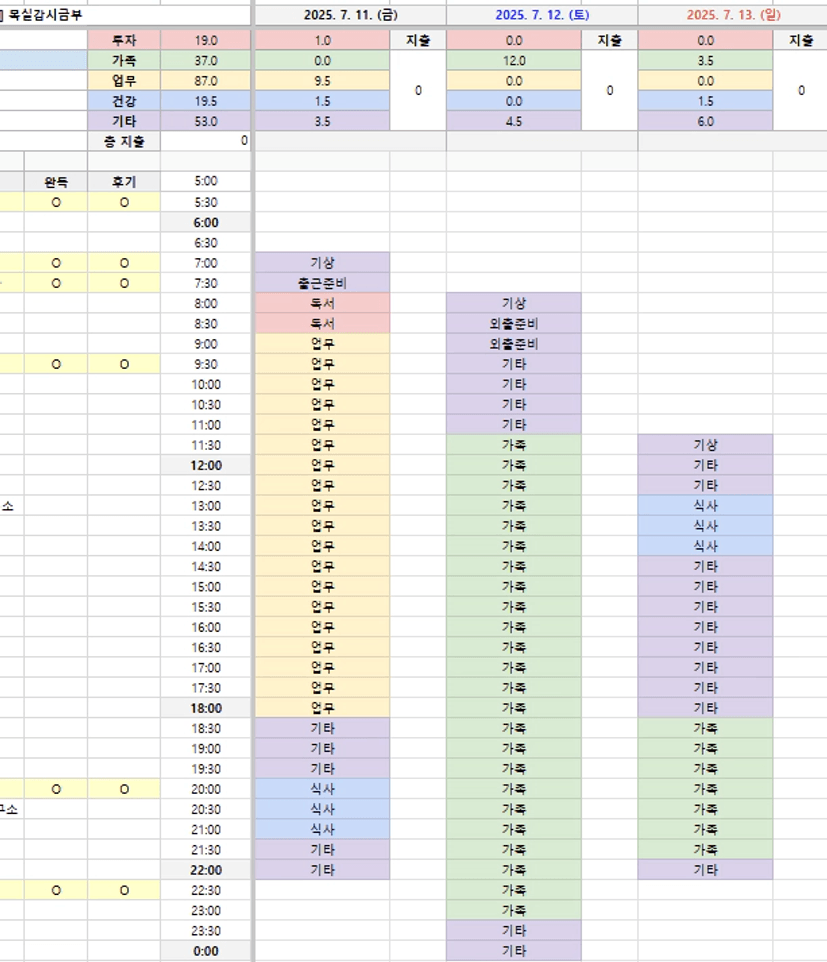Select the 기타 cell at 18:30 on July 11
This screenshot has height=962, width=827.
pos(322,729)
